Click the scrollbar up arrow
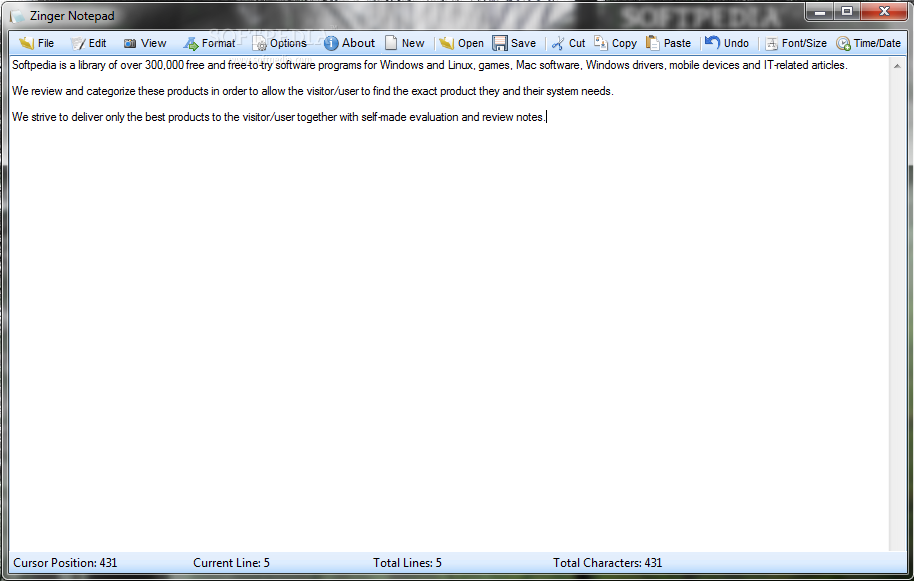914x581 pixels. coord(897,66)
